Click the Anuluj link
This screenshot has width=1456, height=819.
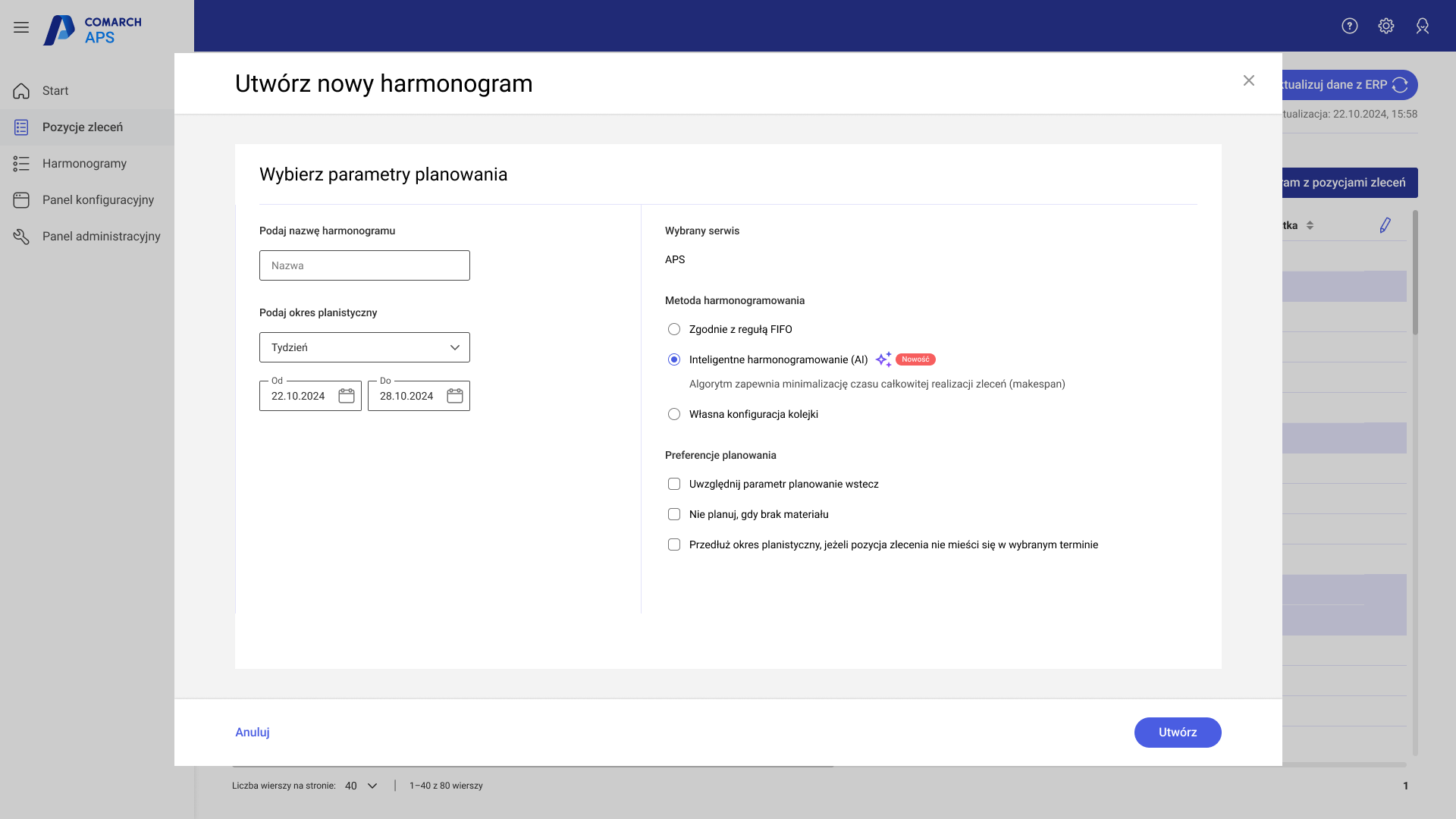252,732
